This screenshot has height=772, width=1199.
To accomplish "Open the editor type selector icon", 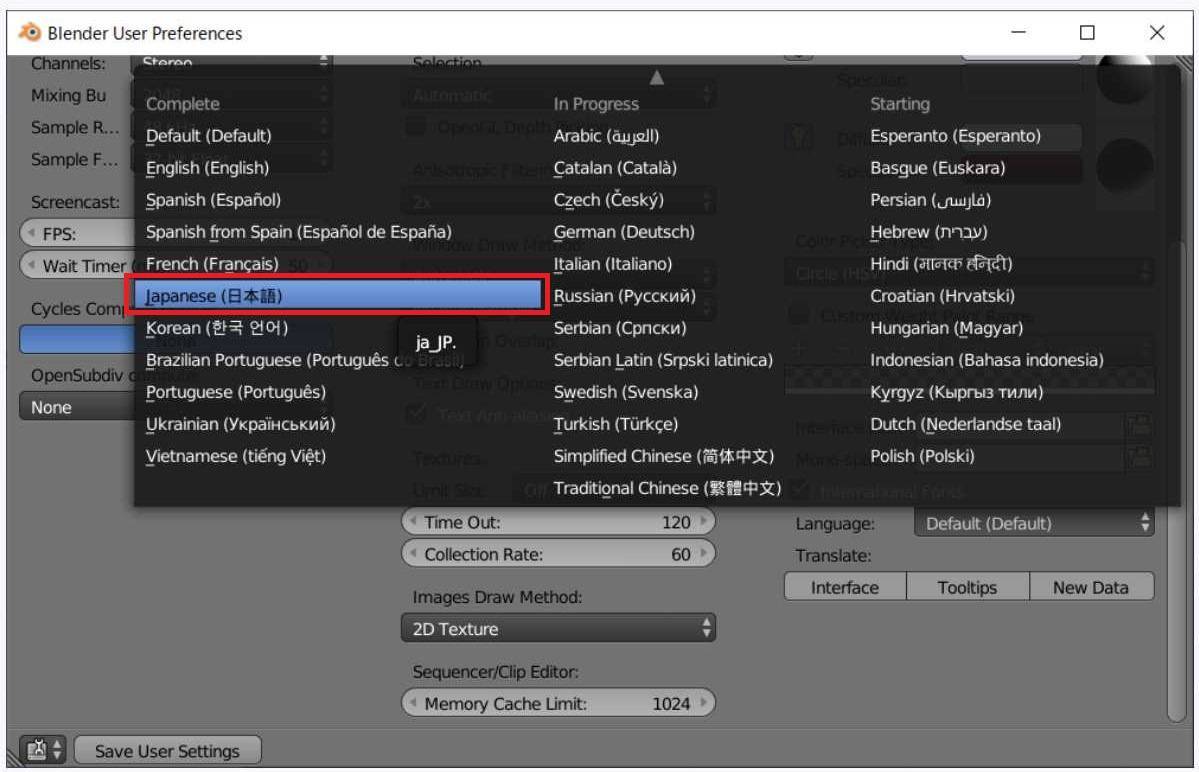I will 43,750.
